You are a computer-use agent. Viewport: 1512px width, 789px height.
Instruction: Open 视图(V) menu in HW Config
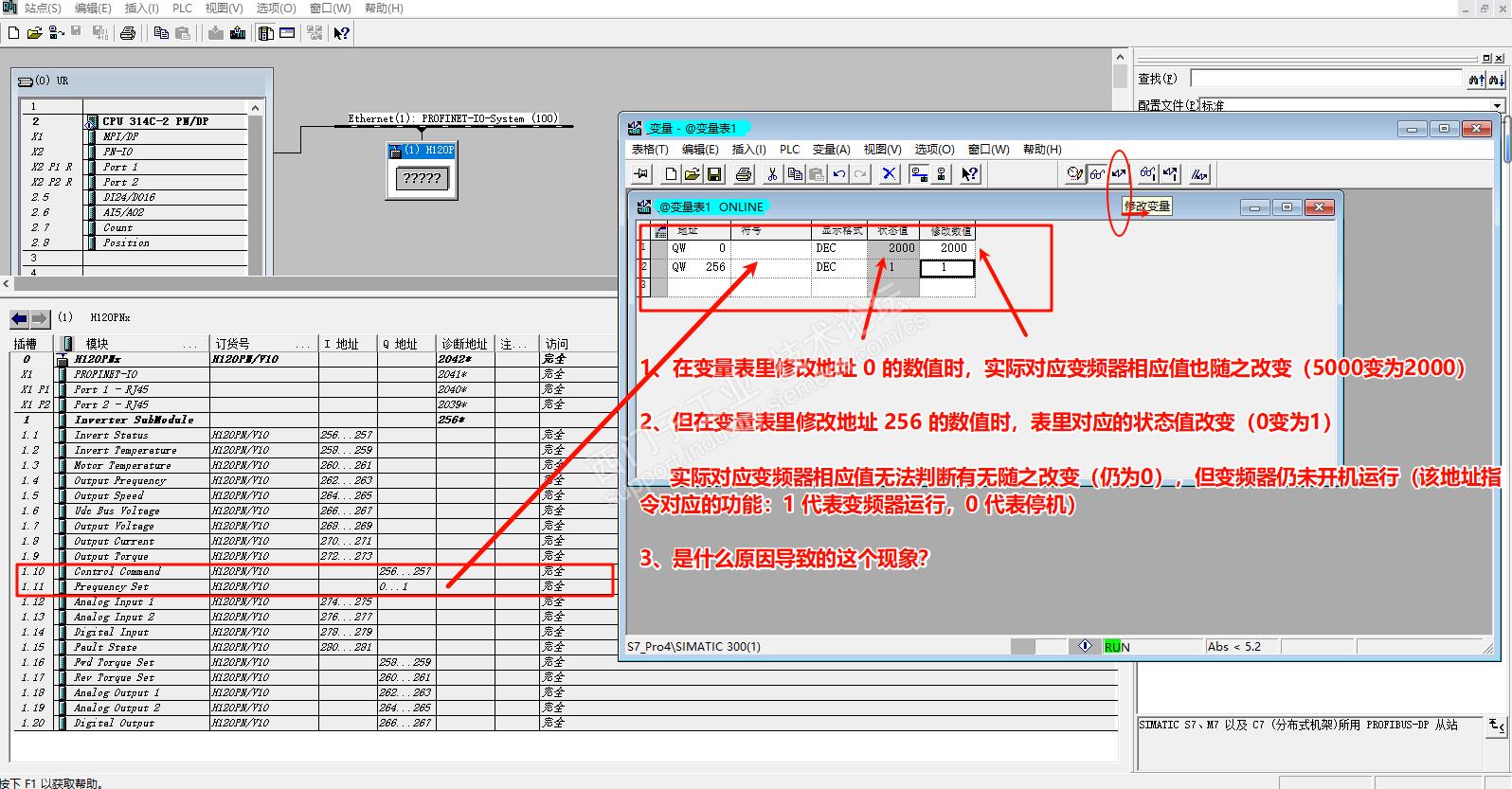[224, 8]
